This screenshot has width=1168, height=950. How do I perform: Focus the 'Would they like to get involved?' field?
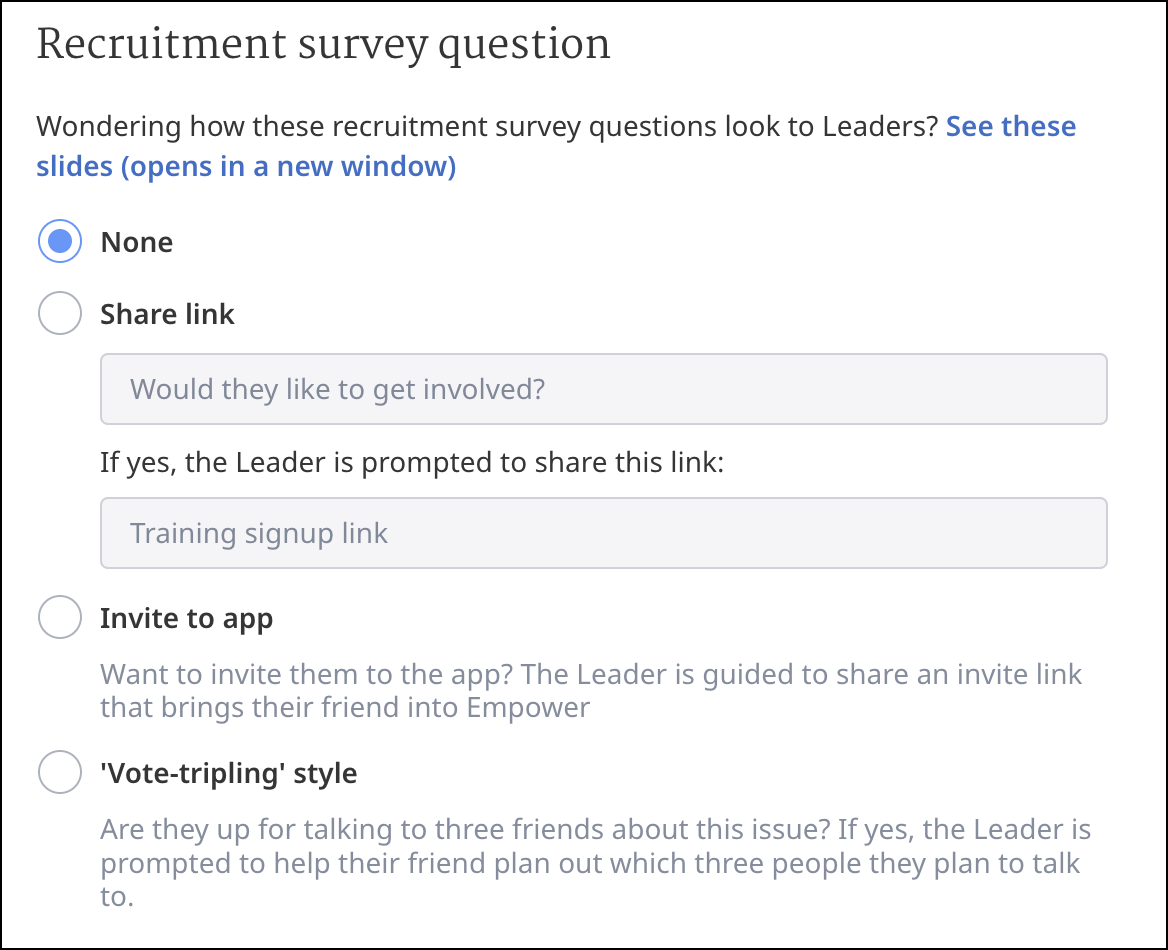(603, 388)
